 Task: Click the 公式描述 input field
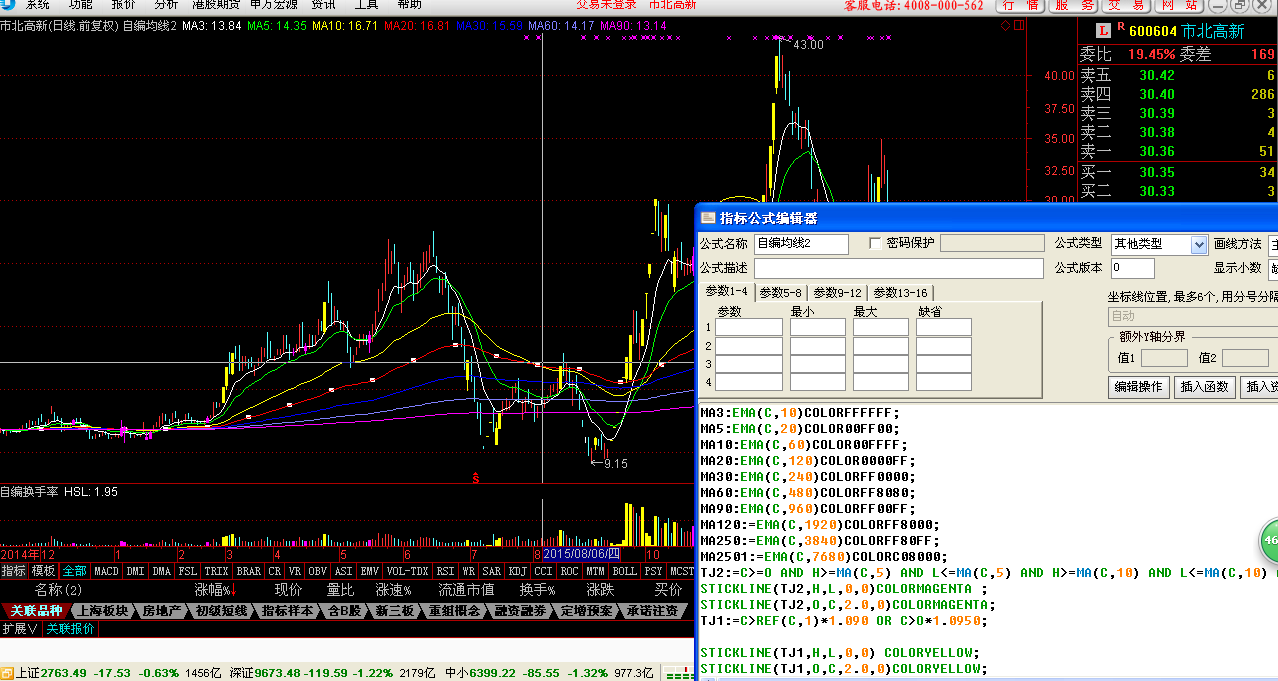(898, 268)
